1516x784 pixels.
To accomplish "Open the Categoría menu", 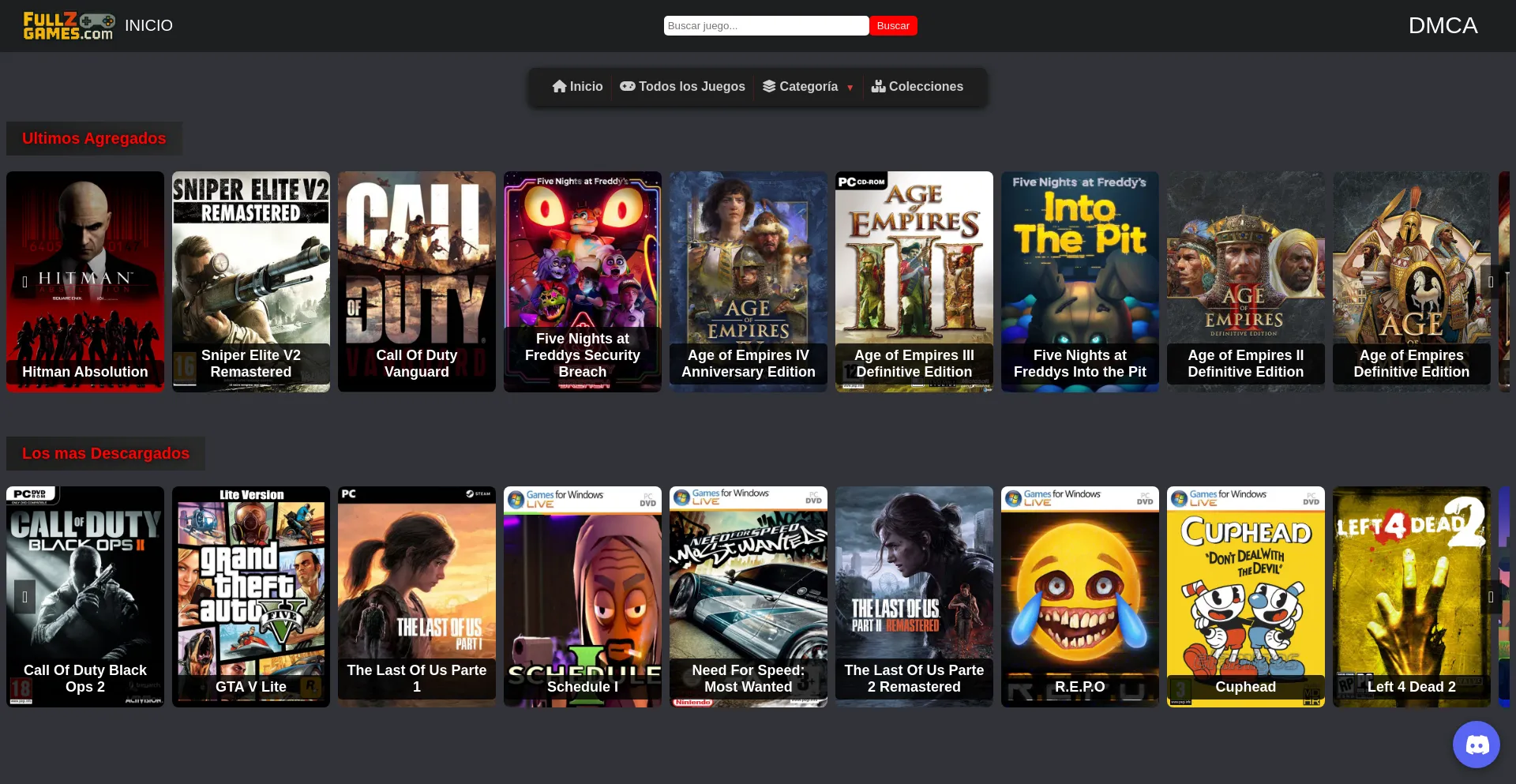I will point(808,86).
